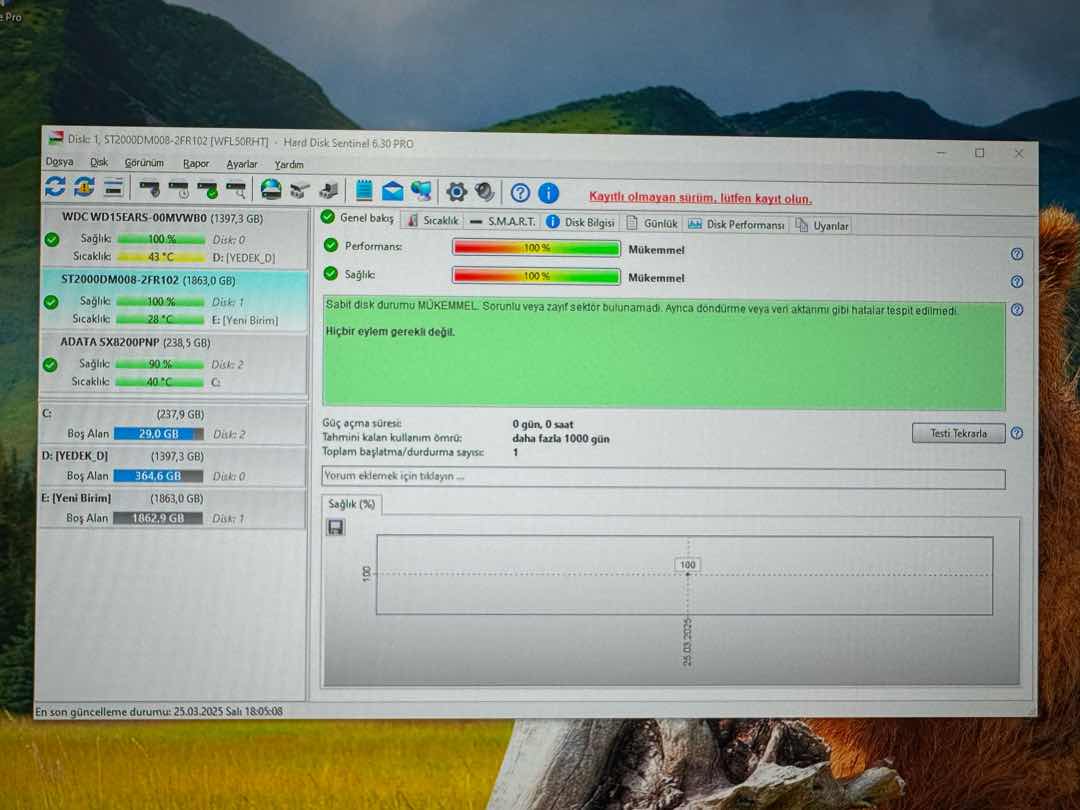The image size is (1080, 810).
Task: Click the help icon beside Sağlık Mükemmel row
Action: coord(1017,282)
